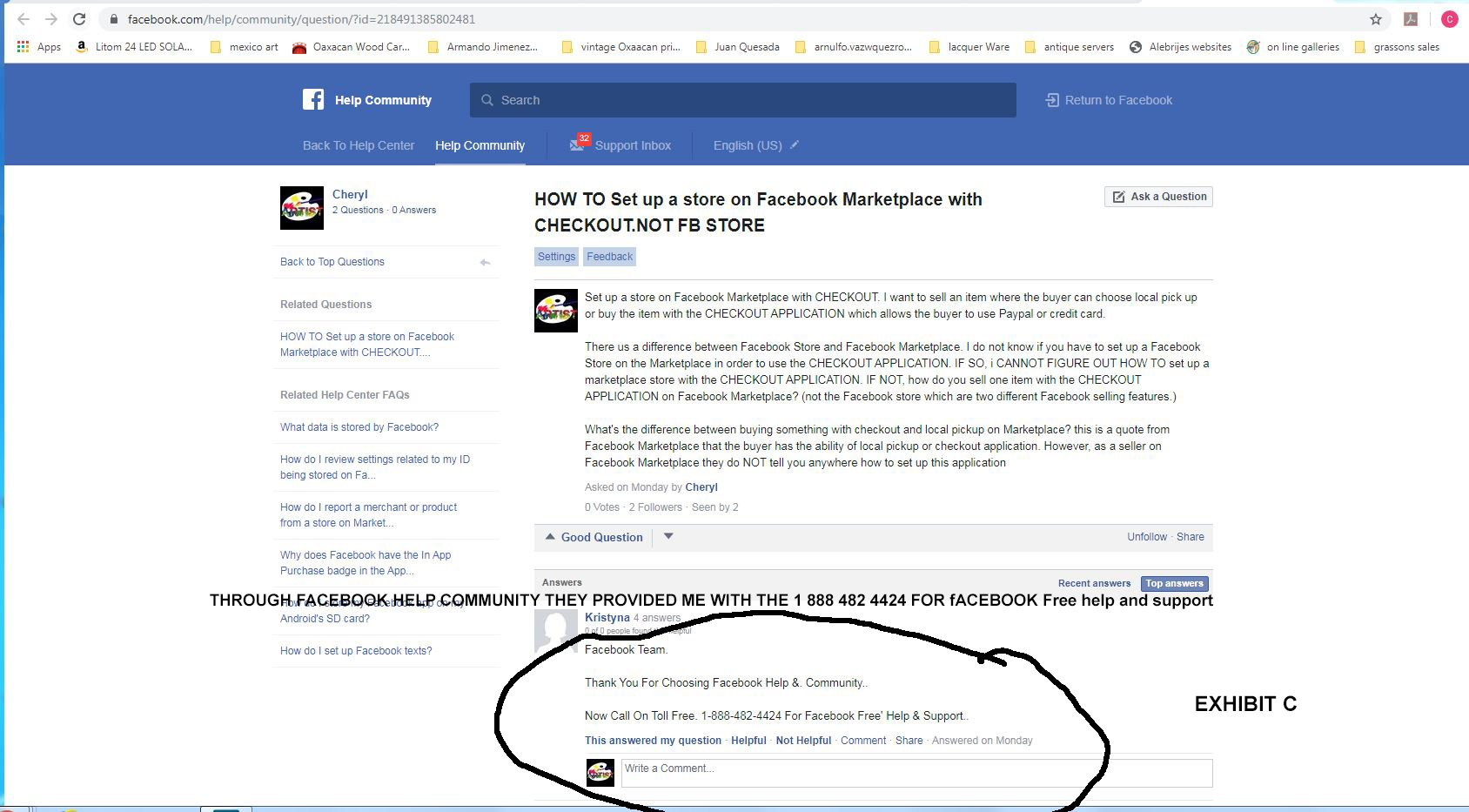
Task: Change language via English (US)
Action: pyautogui.click(x=748, y=145)
